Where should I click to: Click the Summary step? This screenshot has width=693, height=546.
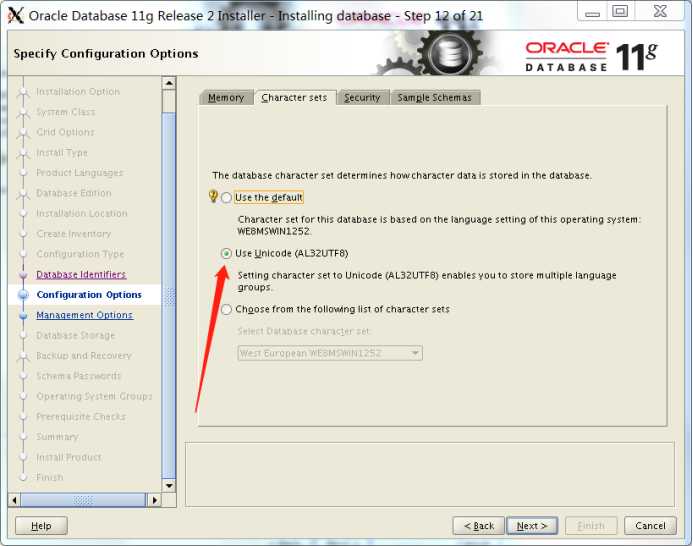coord(57,437)
